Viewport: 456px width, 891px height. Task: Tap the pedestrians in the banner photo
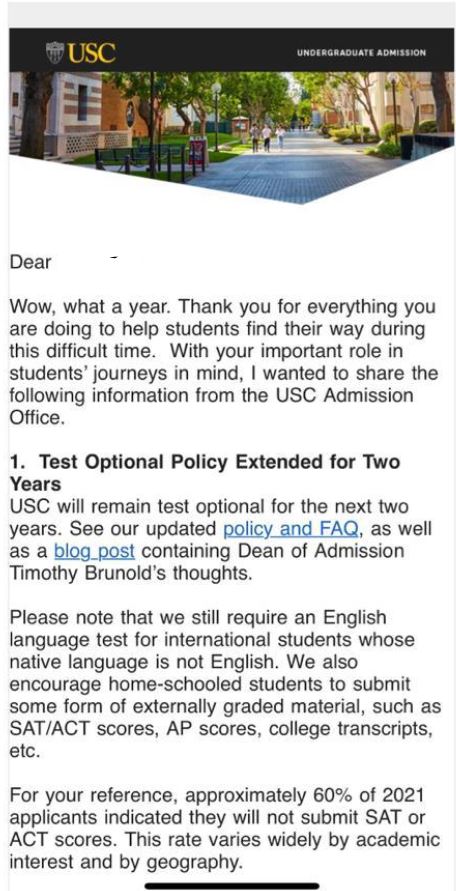(266, 137)
